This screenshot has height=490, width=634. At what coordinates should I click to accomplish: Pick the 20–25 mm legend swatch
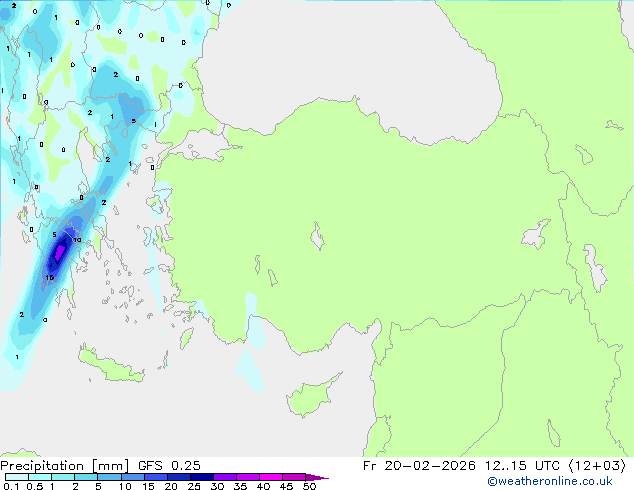click(x=179, y=477)
